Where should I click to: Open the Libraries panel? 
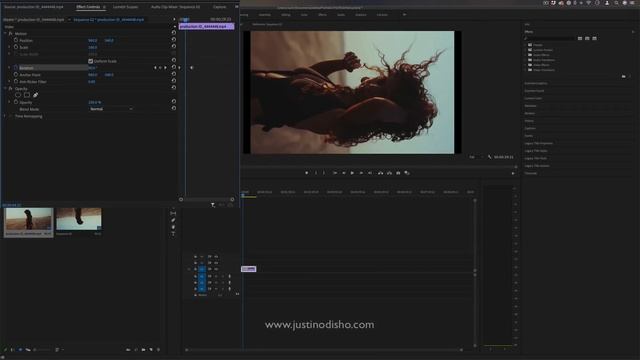tap(530, 106)
